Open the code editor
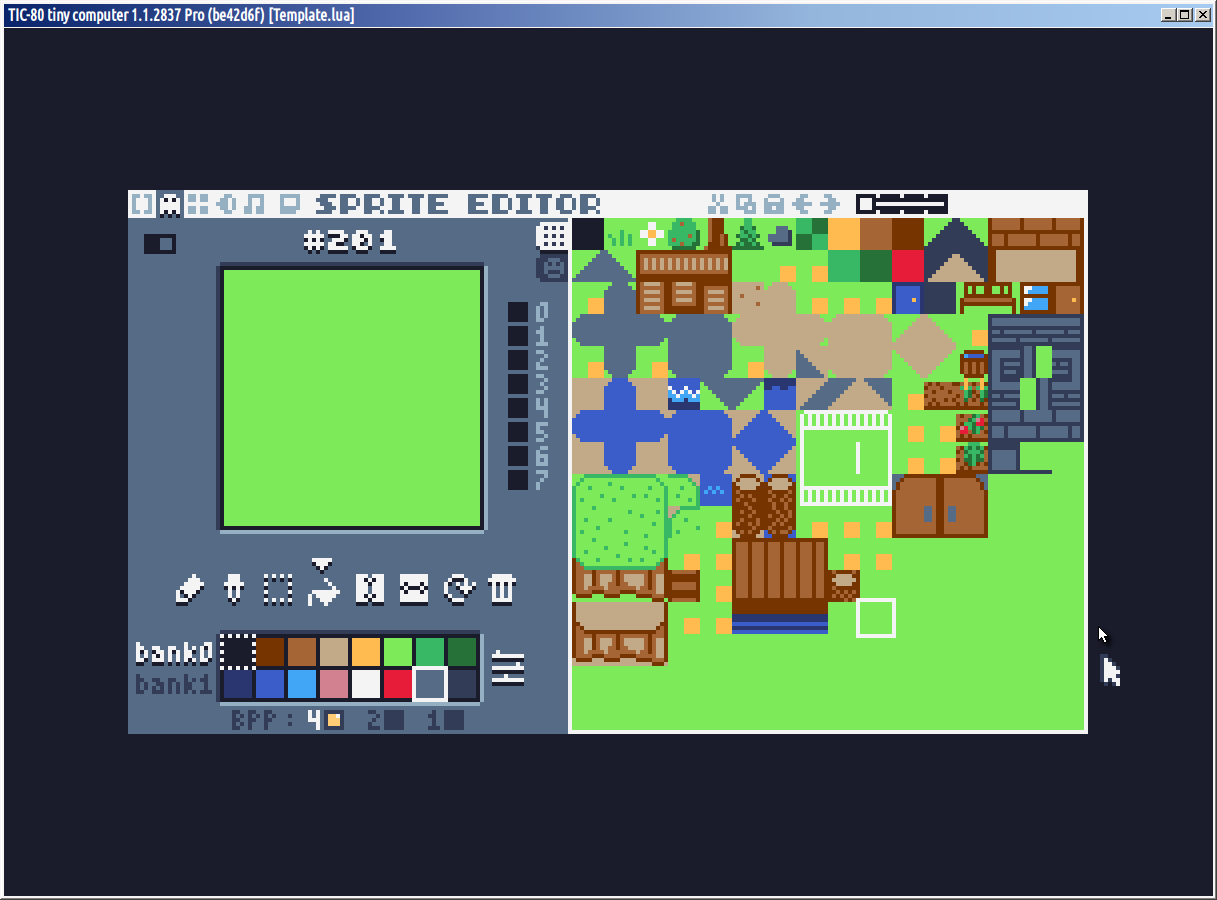The image size is (1217, 900). coord(143,204)
